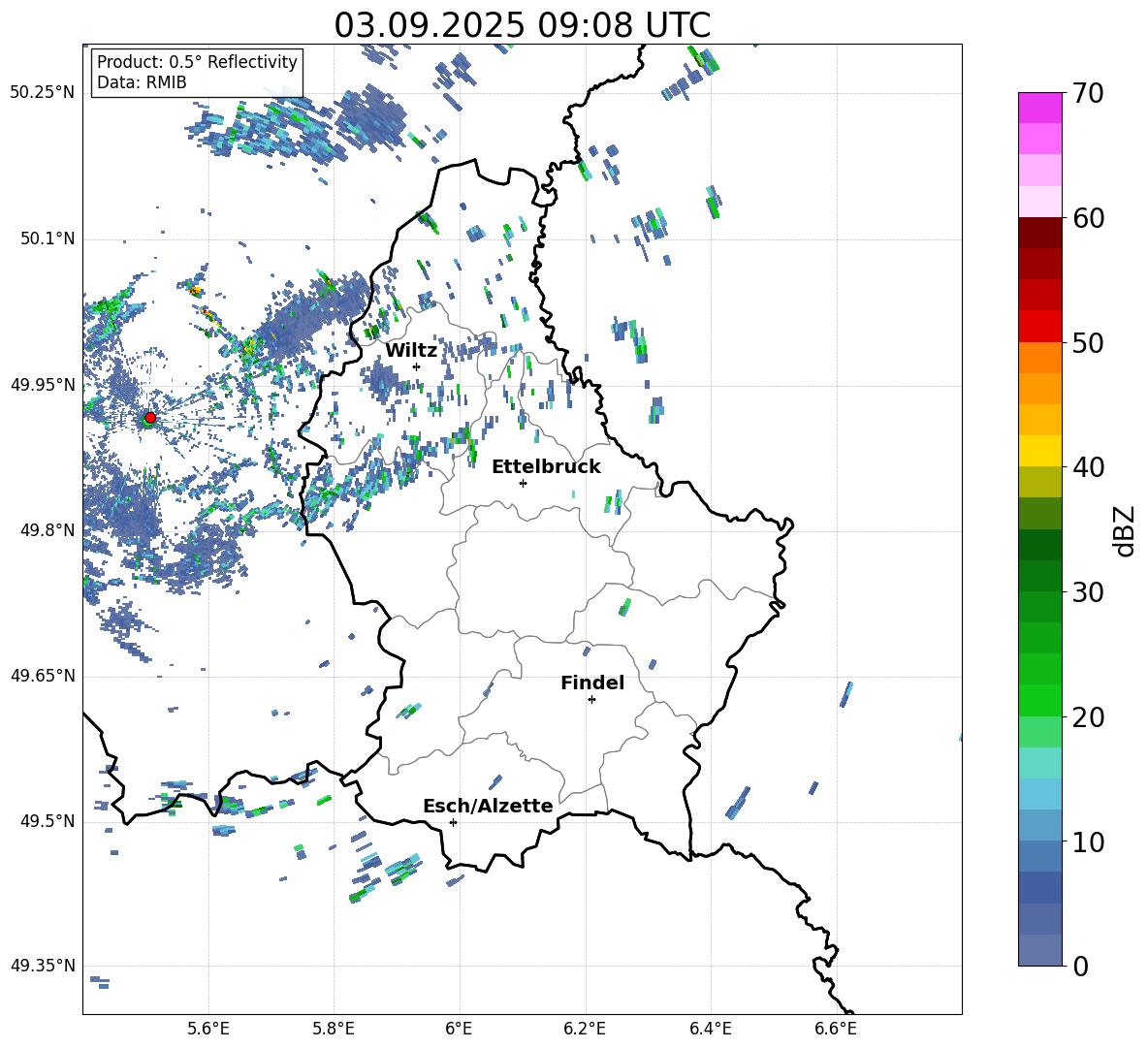The height and width of the screenshot is (1048, 1148).
Task: Click the 49.95°N latitude label
Action: click(43, 384)
